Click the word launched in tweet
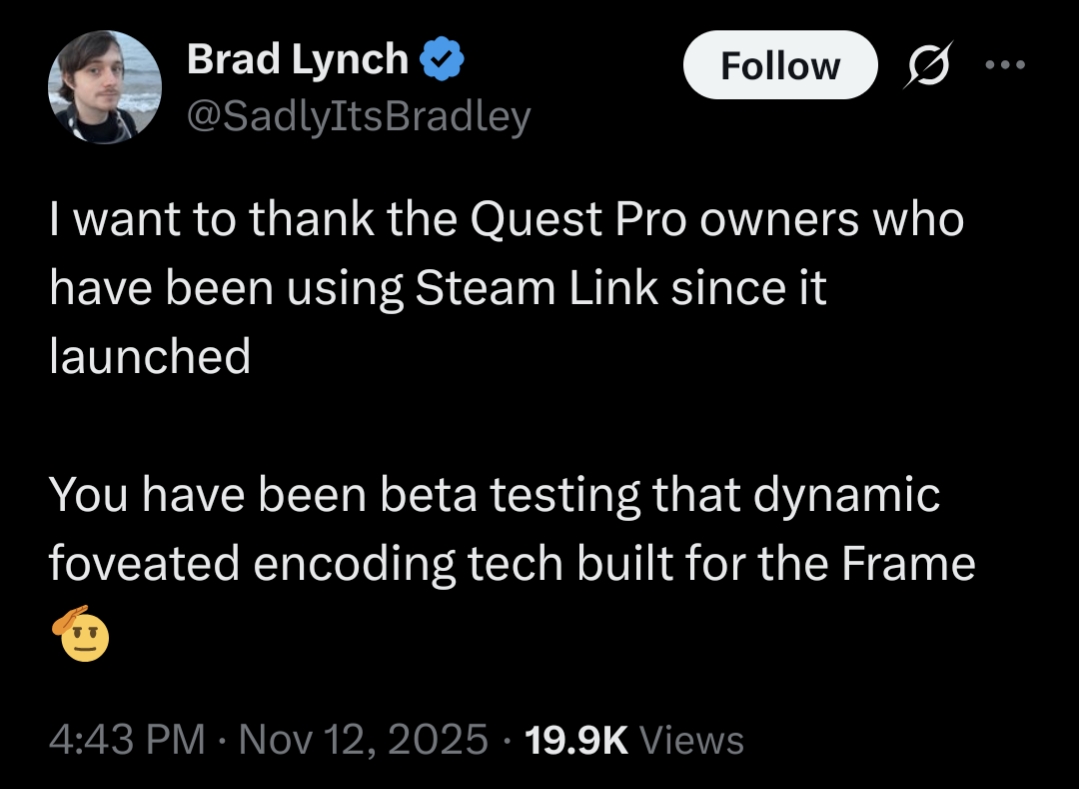The image size is (1079, 789). pos(150,357)
